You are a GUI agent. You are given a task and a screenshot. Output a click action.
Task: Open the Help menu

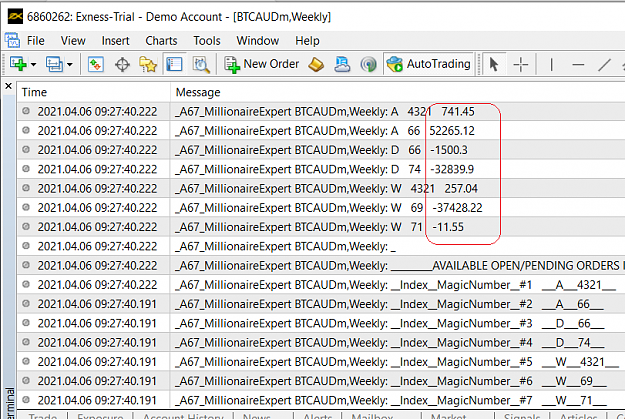(x=307, y=41)
